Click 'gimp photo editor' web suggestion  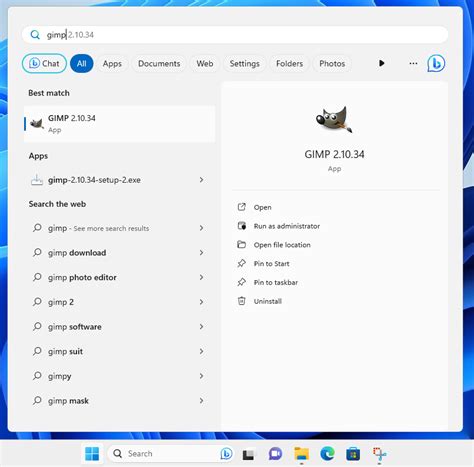coord(119,277)
